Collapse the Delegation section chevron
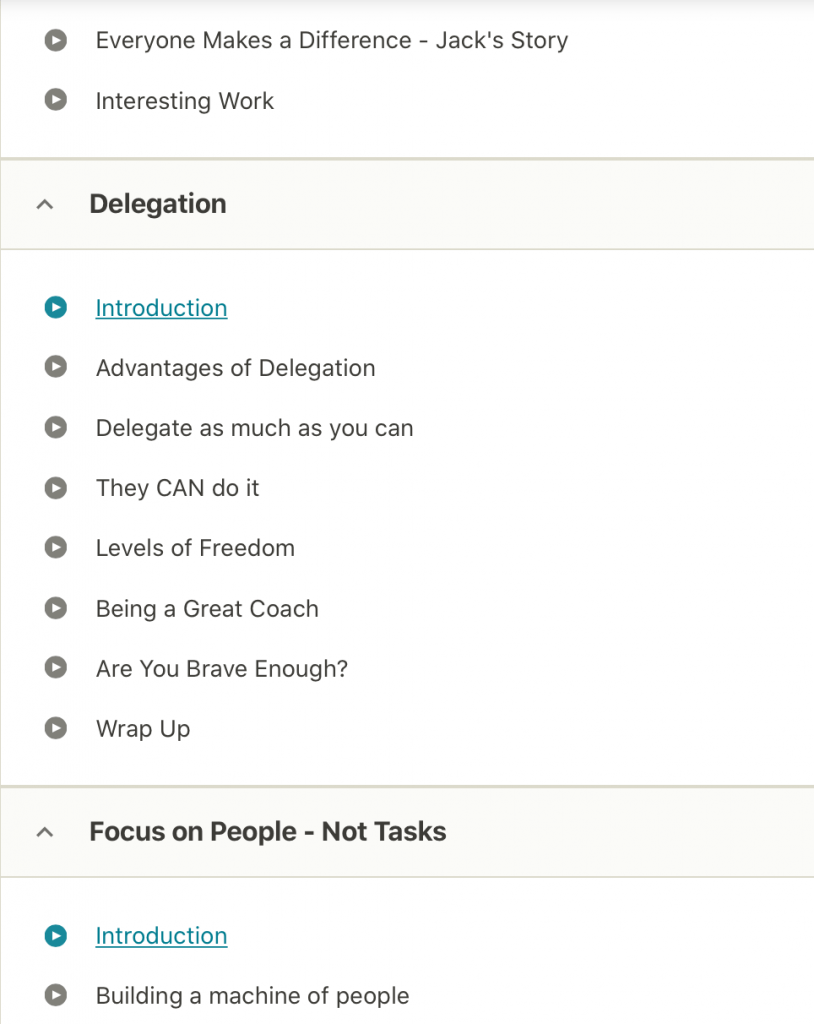Screen dimensions: 814x1024 [43, 204]
